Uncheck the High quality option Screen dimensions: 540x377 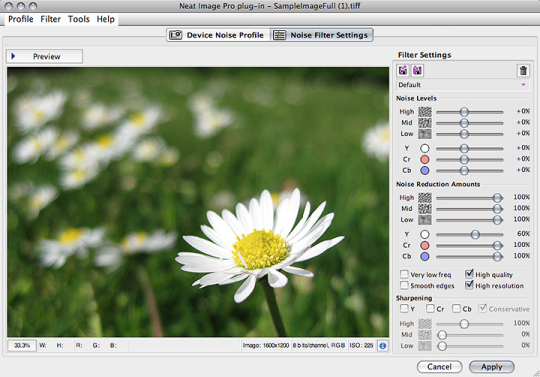(469, 274)
